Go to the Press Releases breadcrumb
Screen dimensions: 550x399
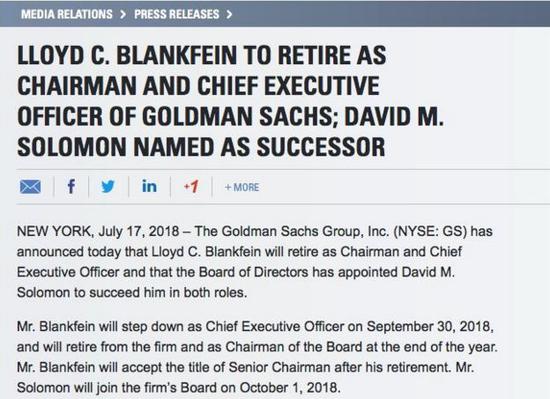177,14
